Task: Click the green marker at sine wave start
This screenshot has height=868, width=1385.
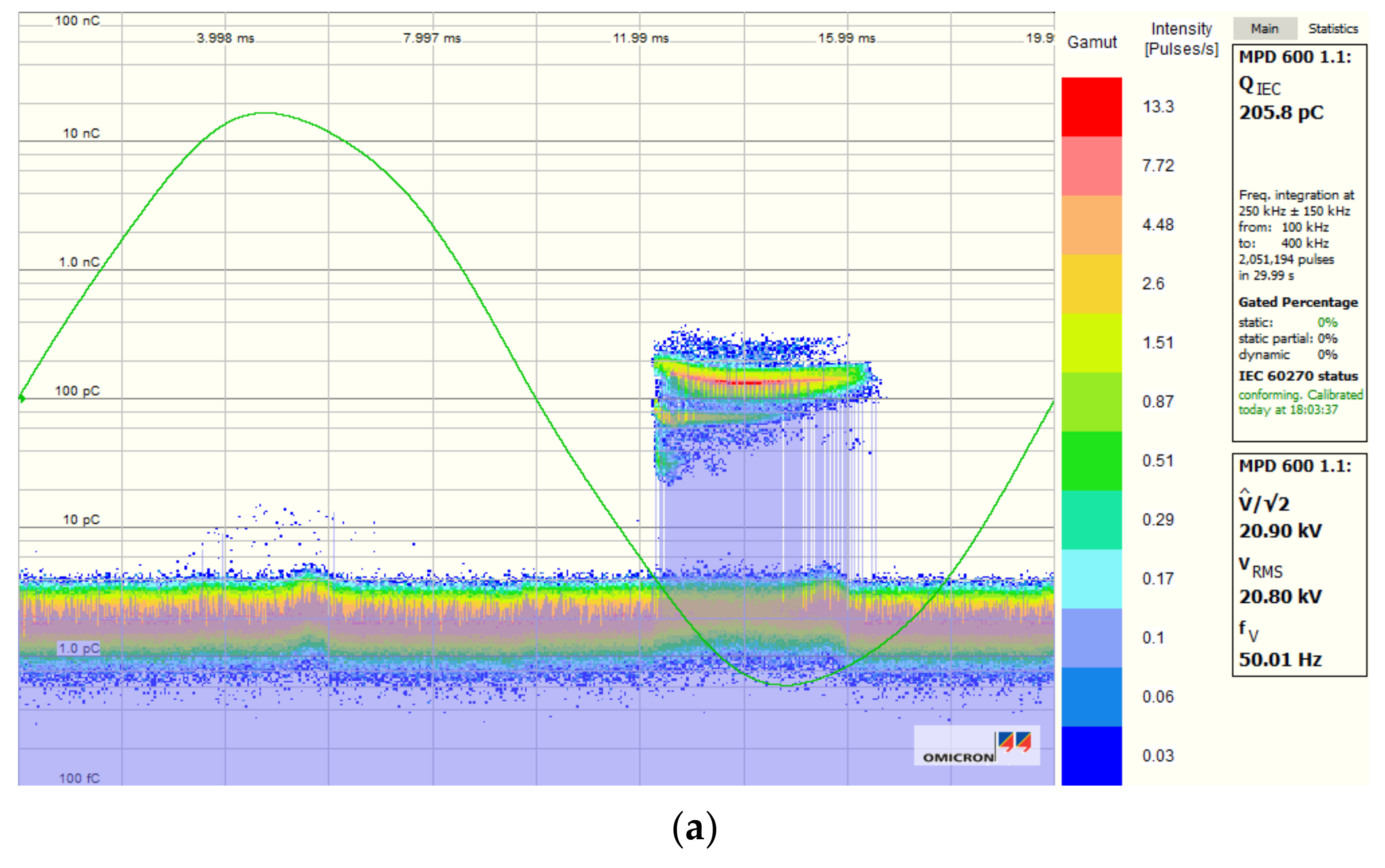Action: [22, 398]
